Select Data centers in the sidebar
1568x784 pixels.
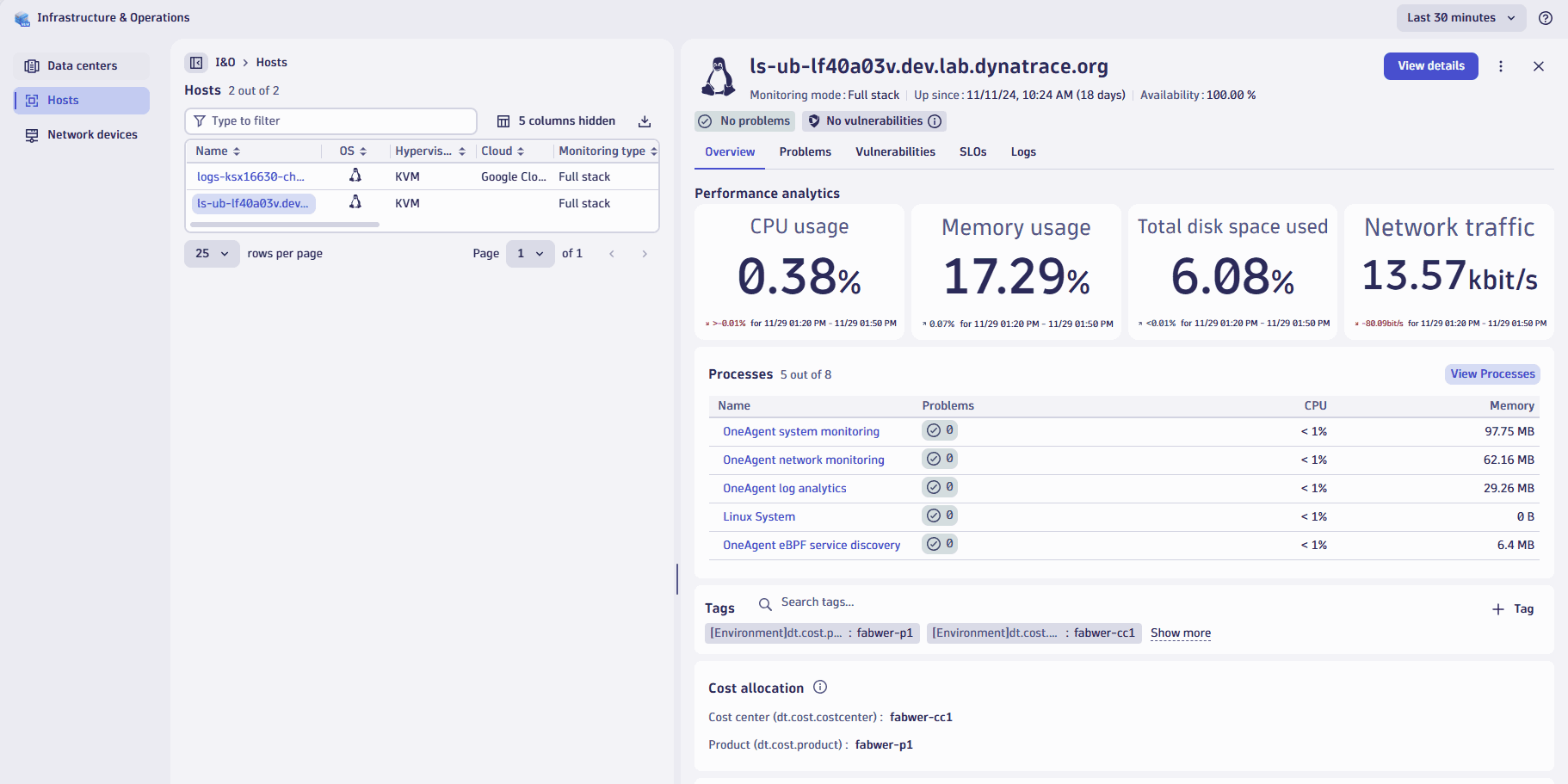point(83,66)
